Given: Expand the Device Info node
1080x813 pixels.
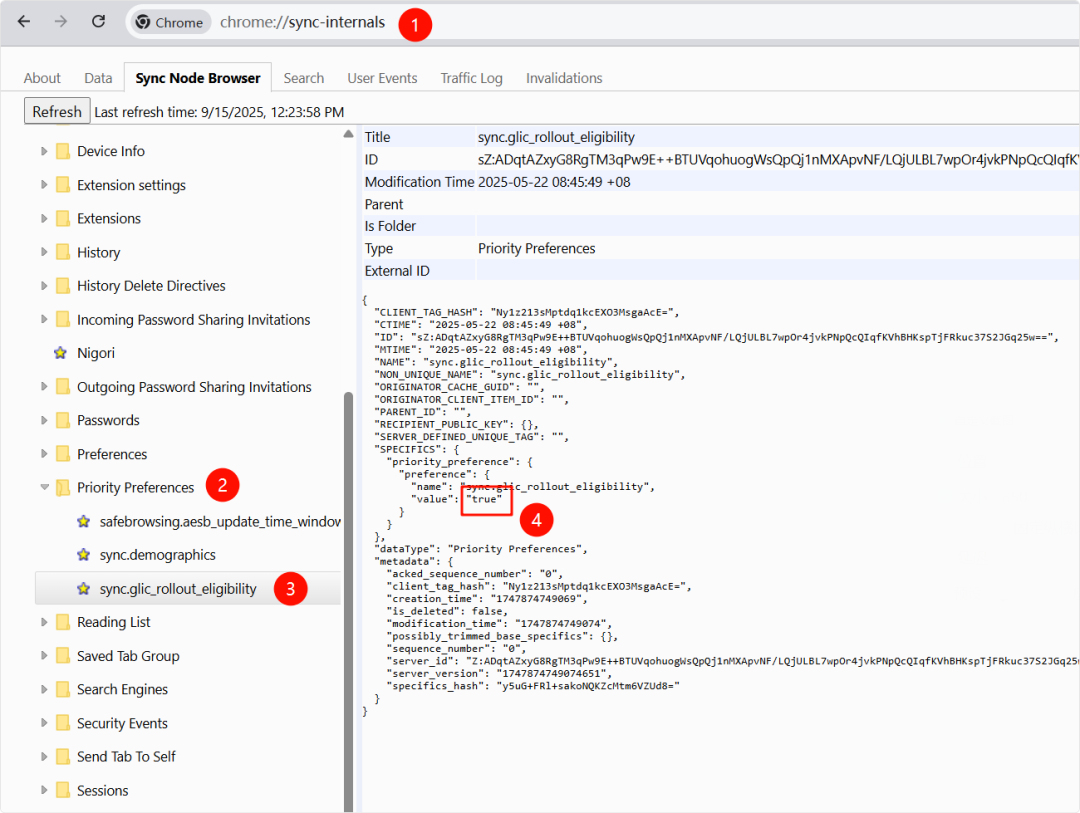Looking at the screenshot, I should (44, 151).
